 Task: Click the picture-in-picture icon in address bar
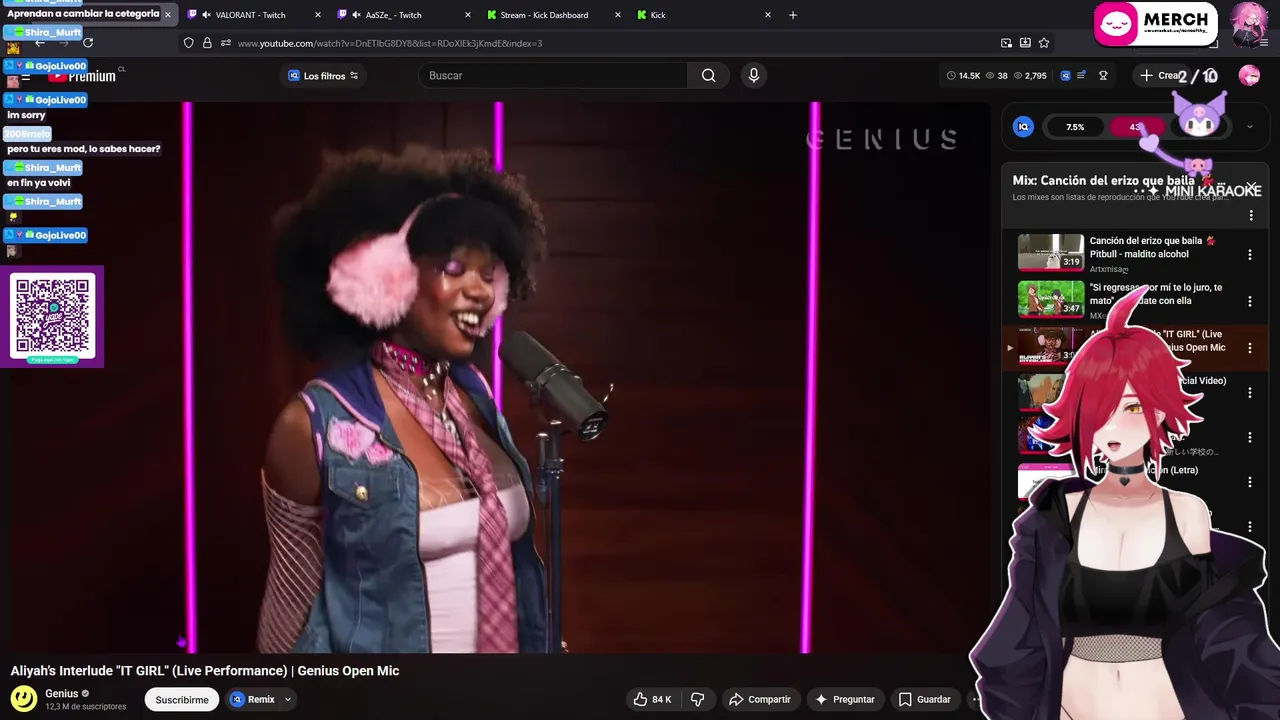pyautogui.click(x=1006, y=43)
